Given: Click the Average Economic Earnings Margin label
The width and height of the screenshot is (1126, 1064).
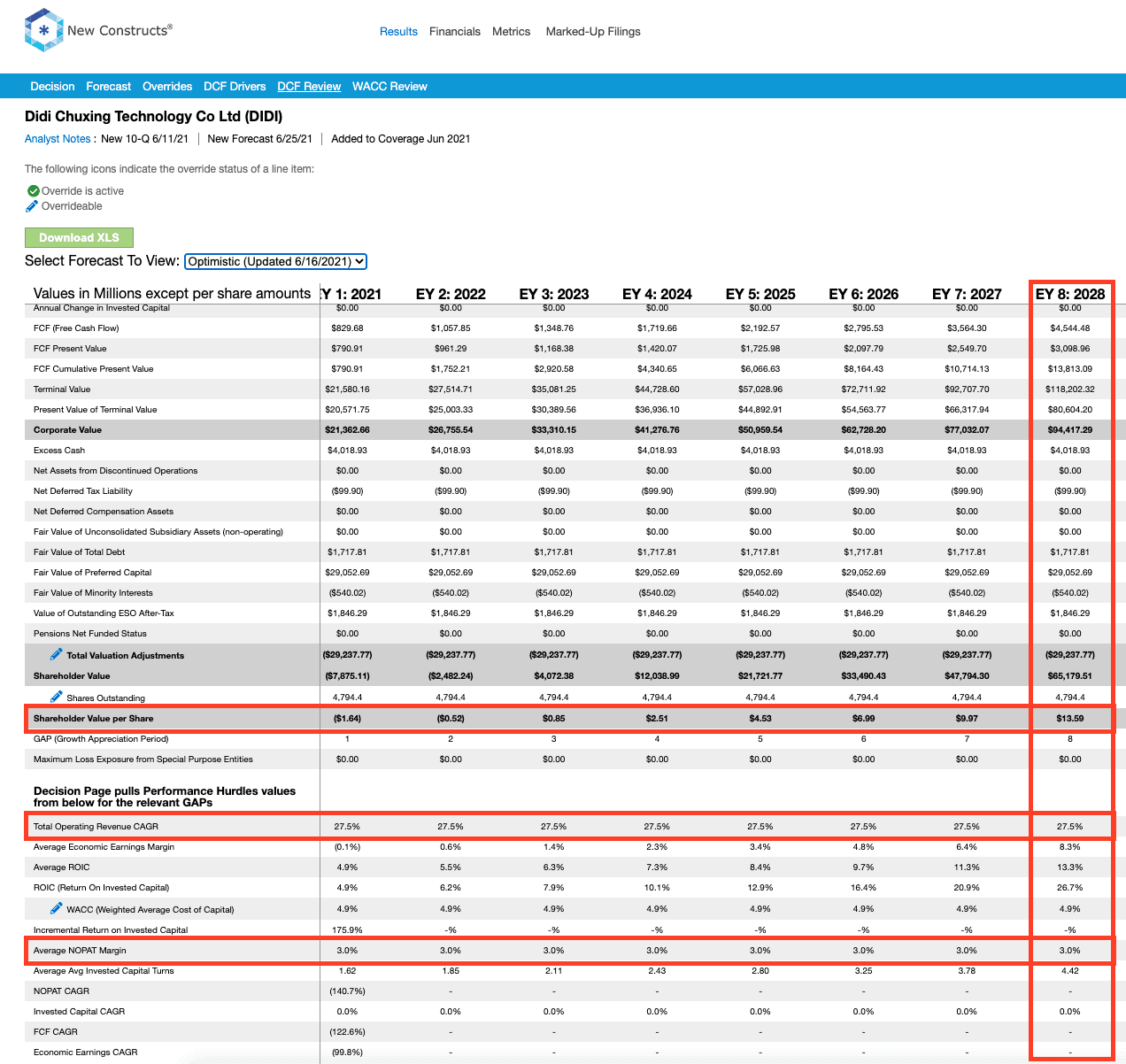Looking at the screenshot, I should tap(104, 847).
